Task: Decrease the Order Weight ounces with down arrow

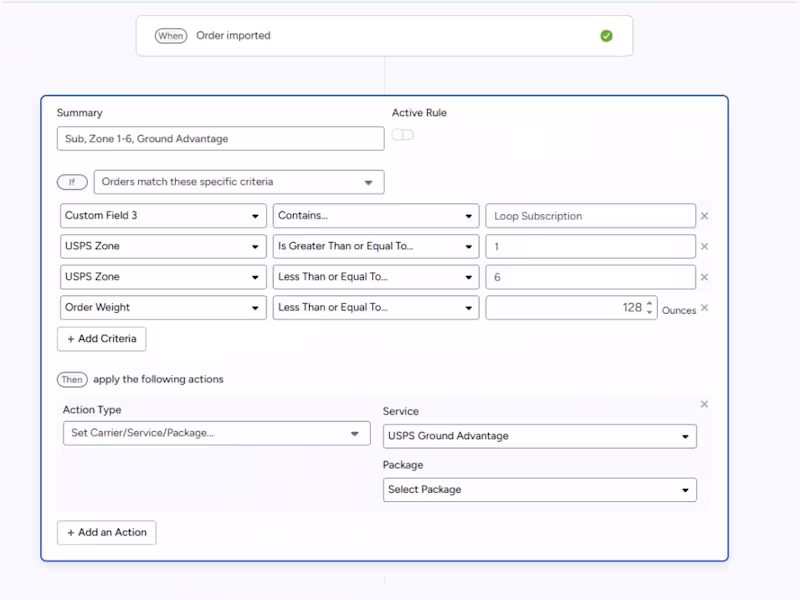Action: point(649,312)
